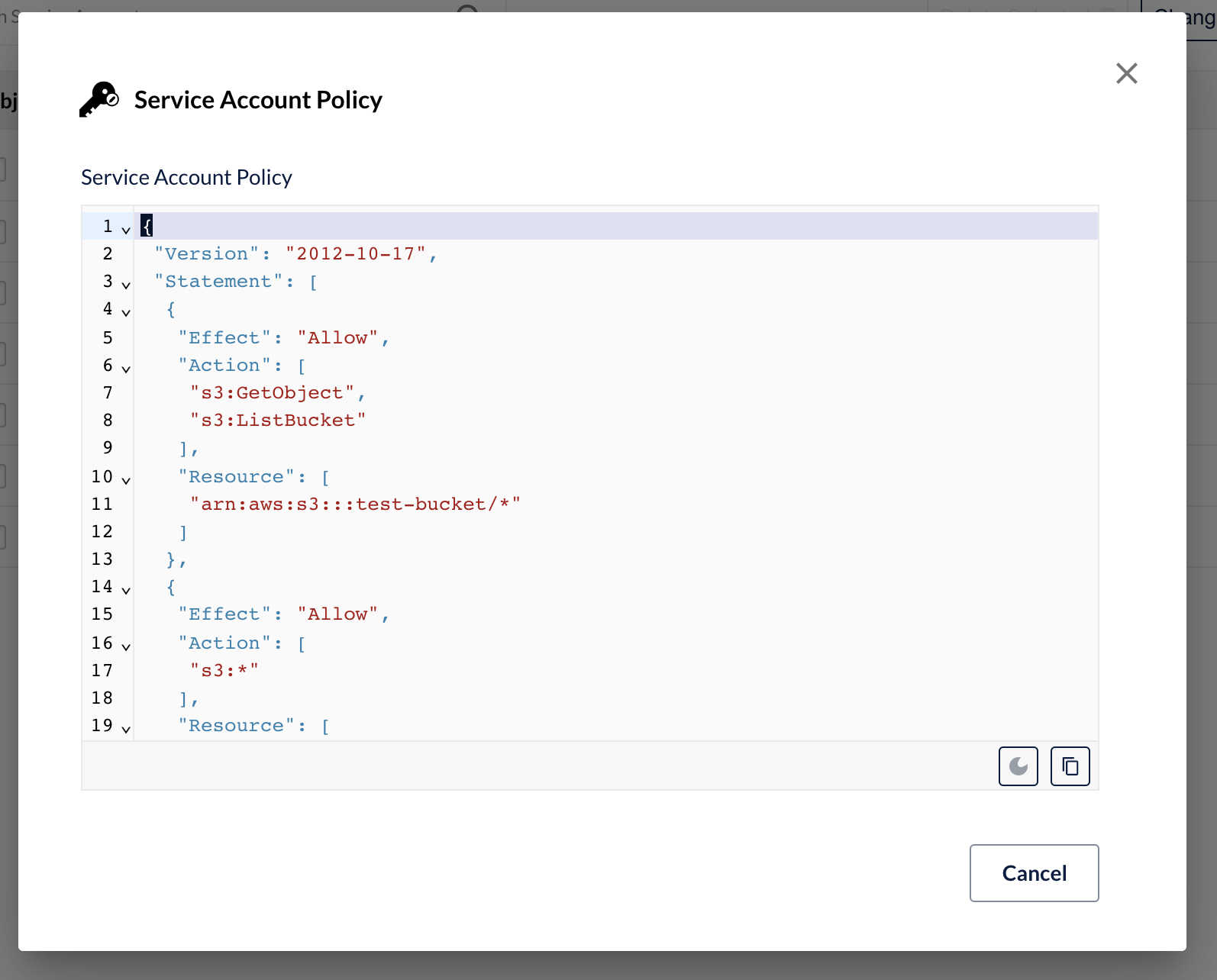The image size is (1217, 980).
Task: Click the "Version" key on line 2
Action: point(207,253)
